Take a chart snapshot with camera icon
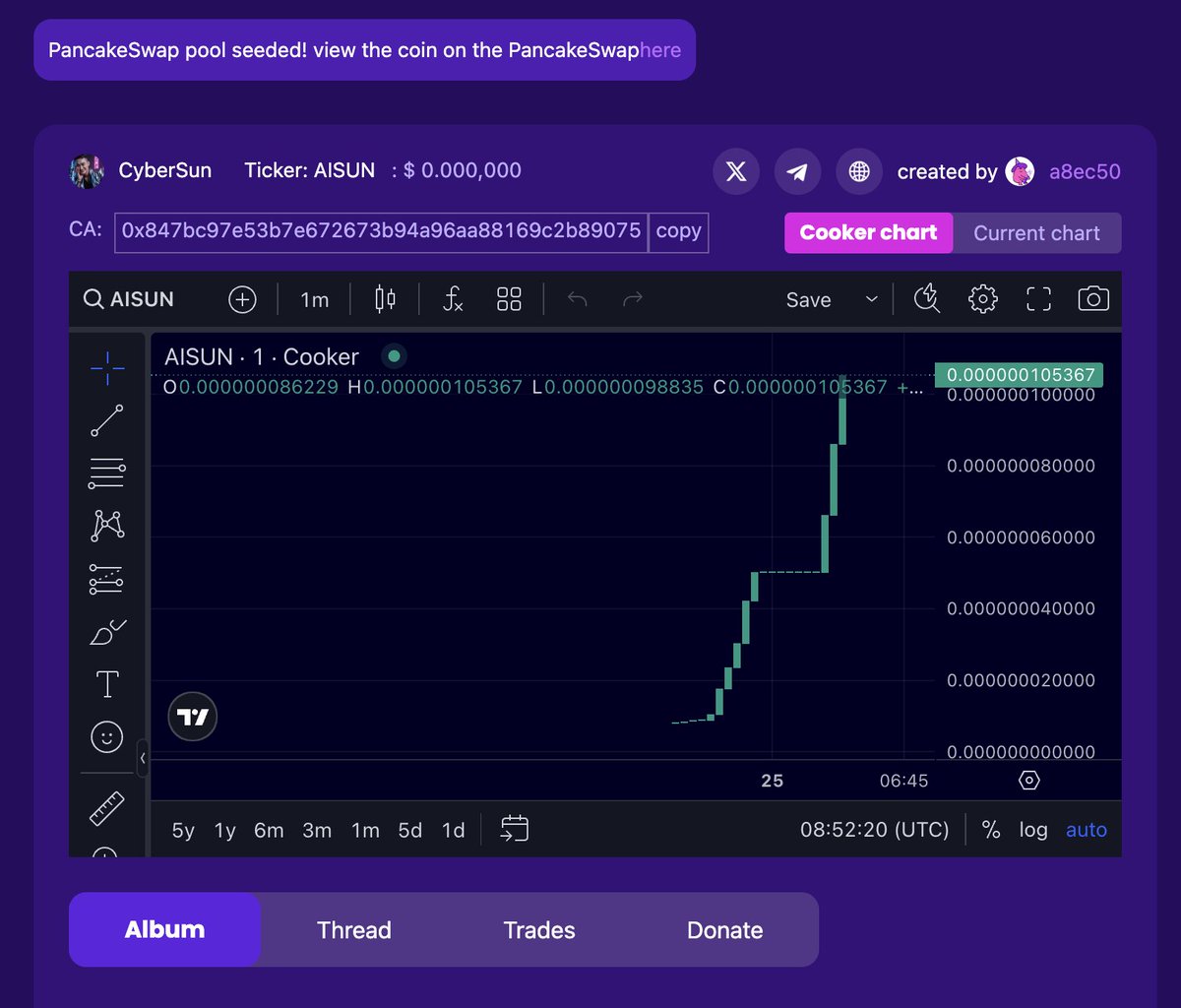 (1093, 299)
